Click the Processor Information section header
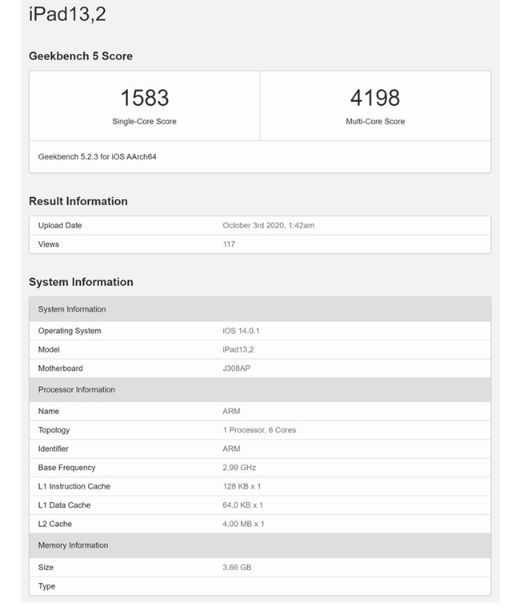 [260, 390]
